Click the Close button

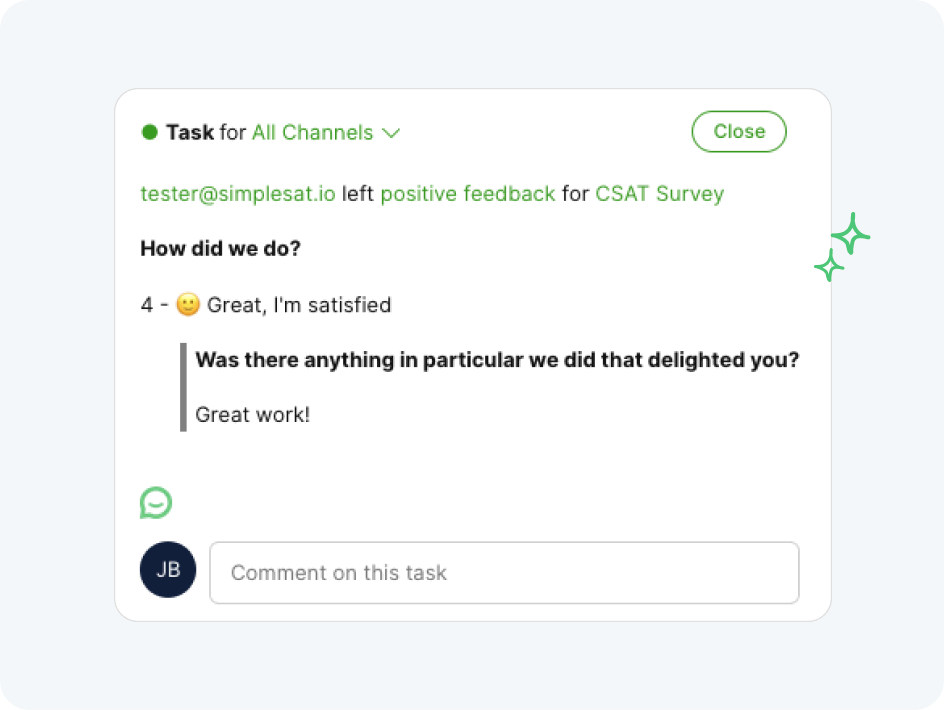tap(739, 131)
